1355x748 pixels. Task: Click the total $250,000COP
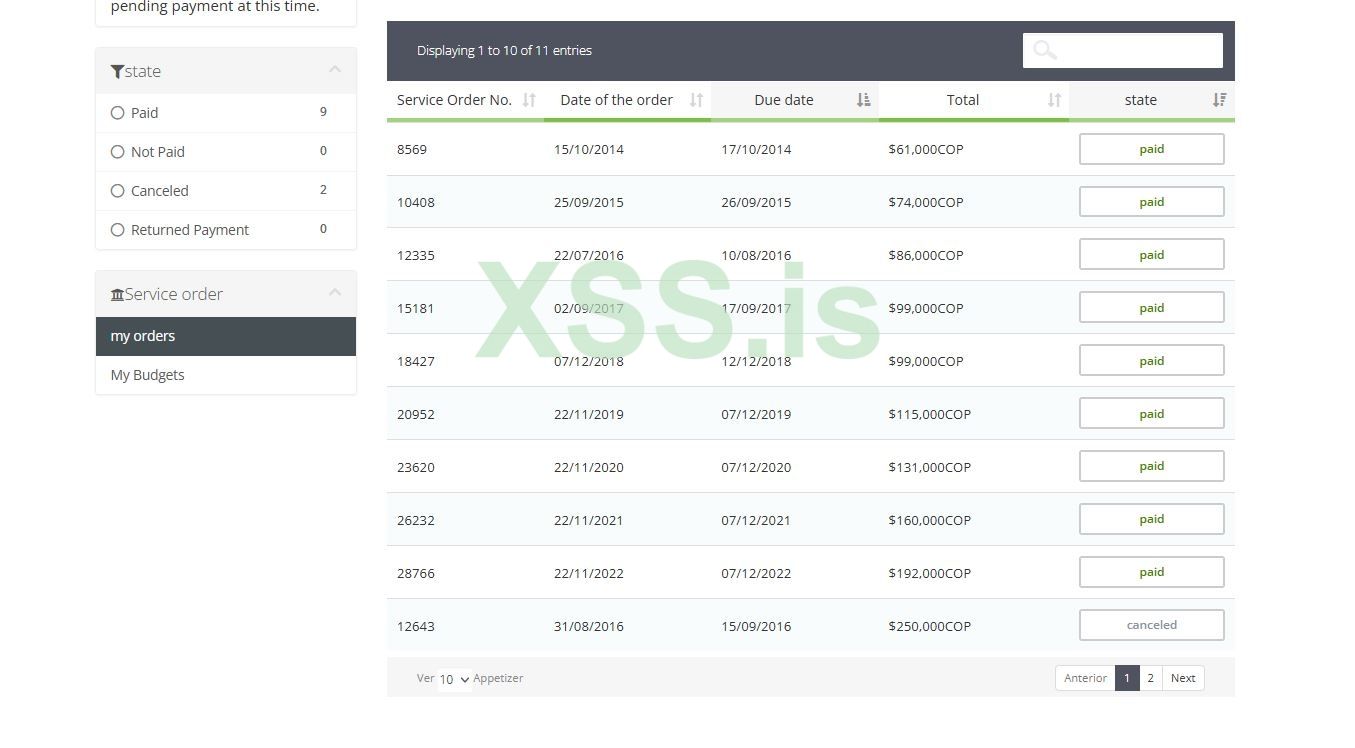(x=930, y=627)
